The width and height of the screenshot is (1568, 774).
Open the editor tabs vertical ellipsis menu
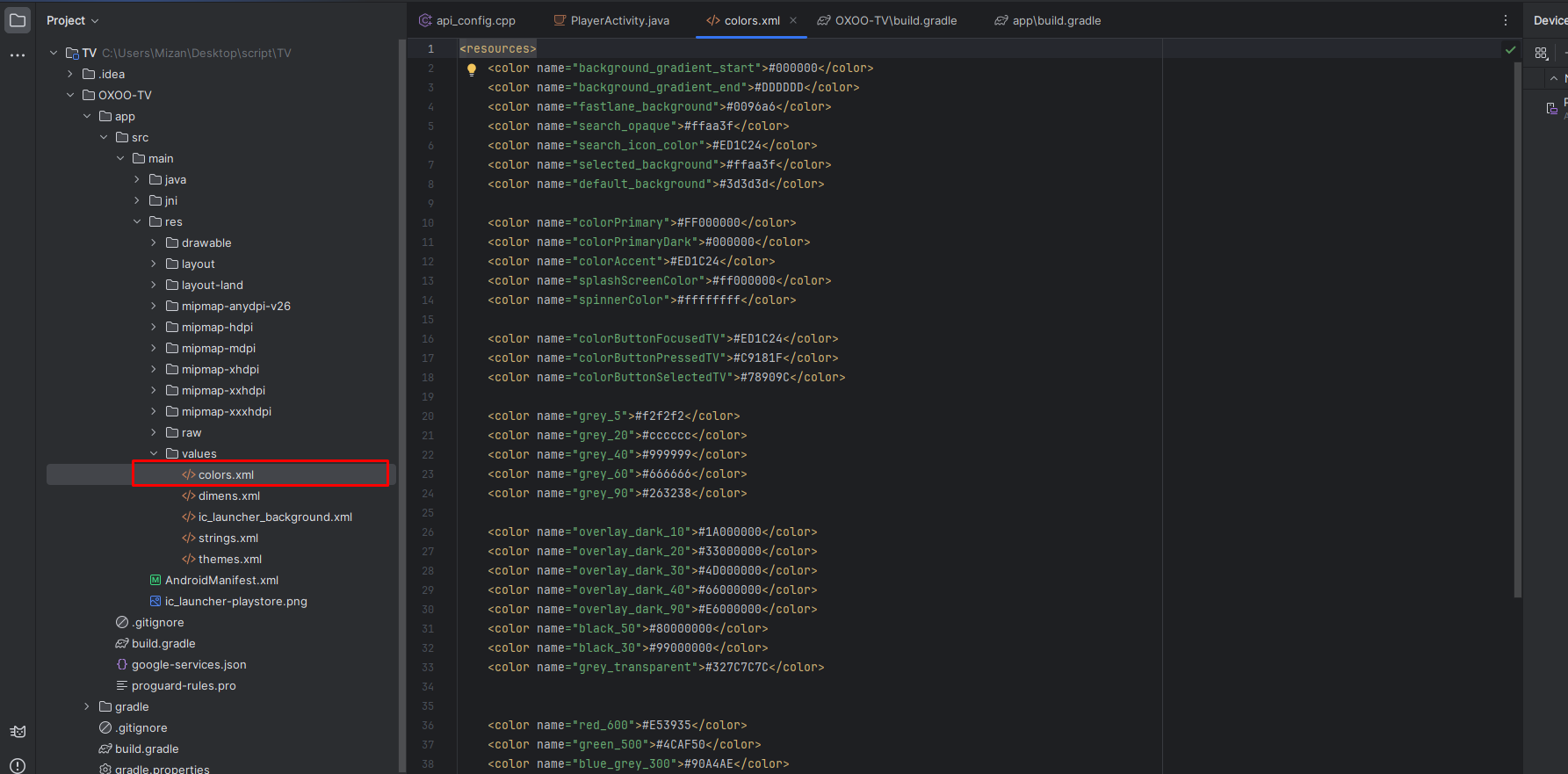click(1506, 20)
